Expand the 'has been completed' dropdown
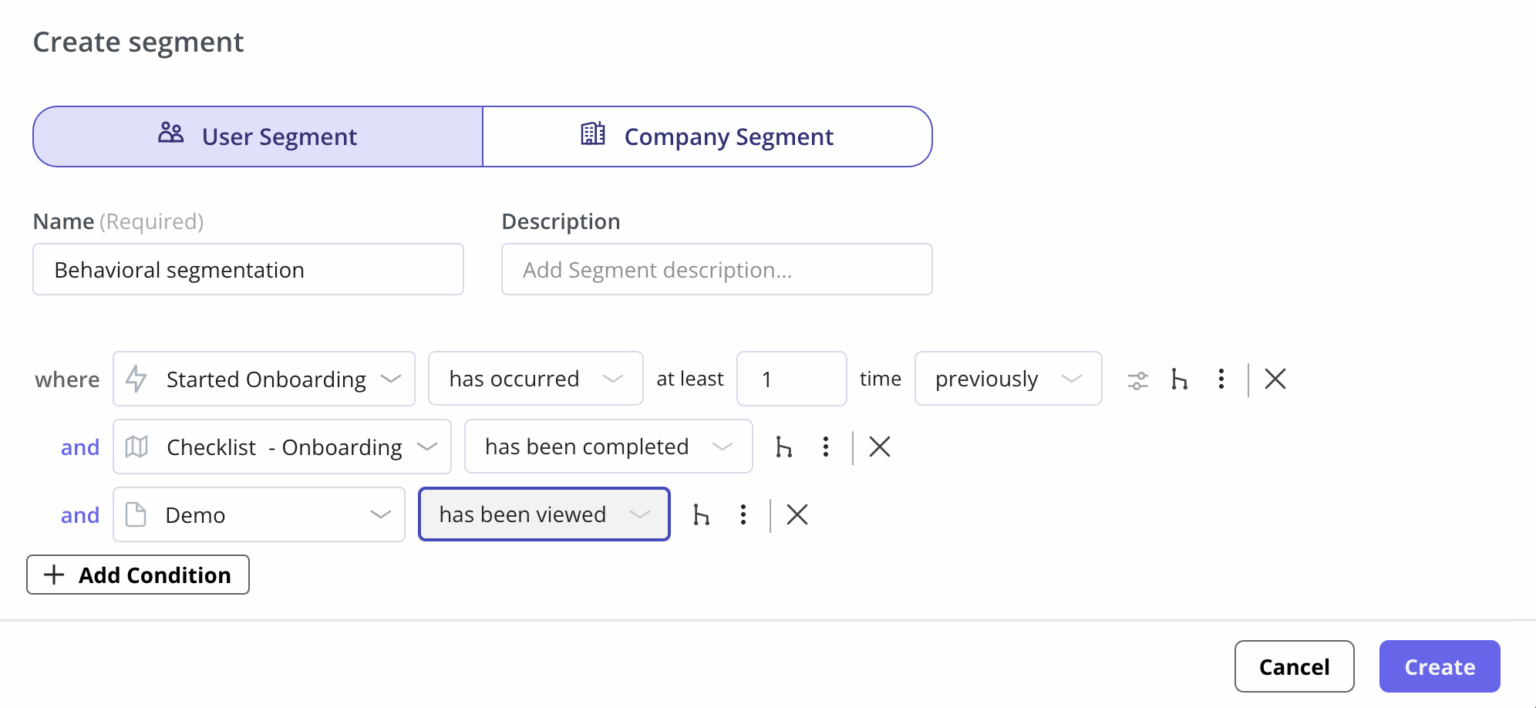The image size is (1536, 708). click(x=608, y=447)
